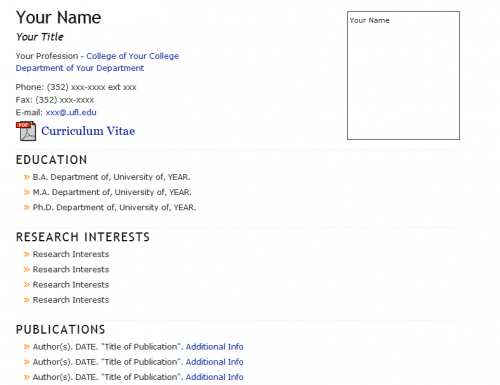
Task: Select the Ph.D. Department of education entry
Action: [x=114, y=207]
